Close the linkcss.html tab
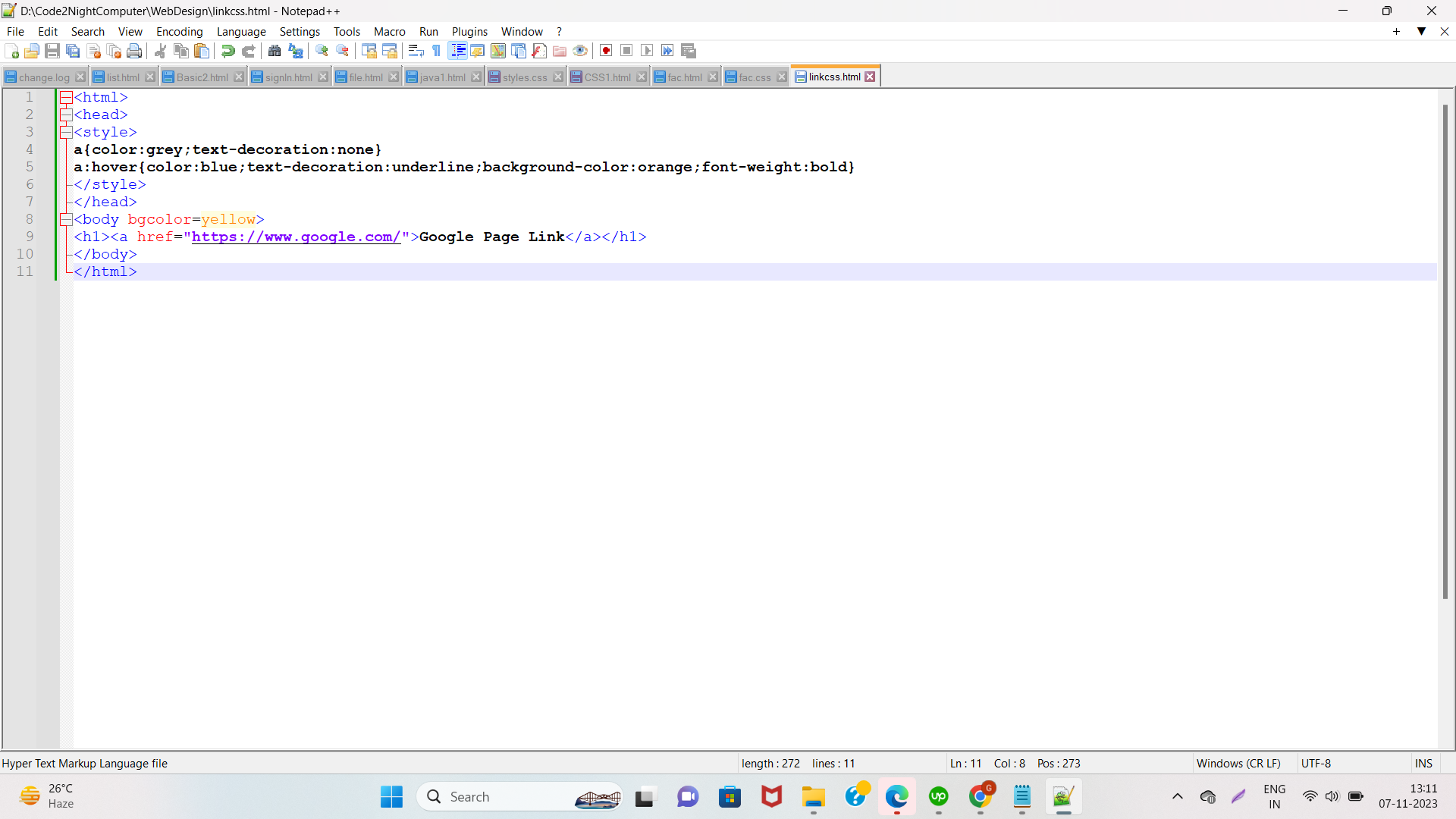This screenshot has width=1456, height=819. [x=871, y=77]
